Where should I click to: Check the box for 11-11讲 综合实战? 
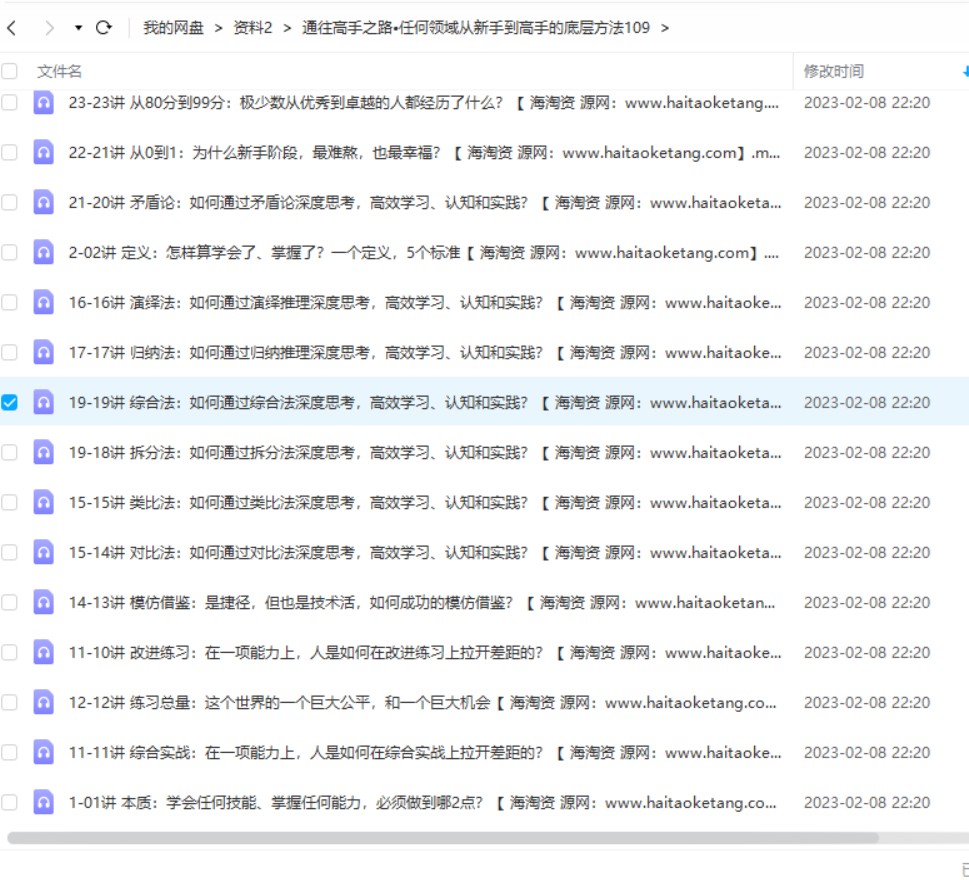(9, 753)
